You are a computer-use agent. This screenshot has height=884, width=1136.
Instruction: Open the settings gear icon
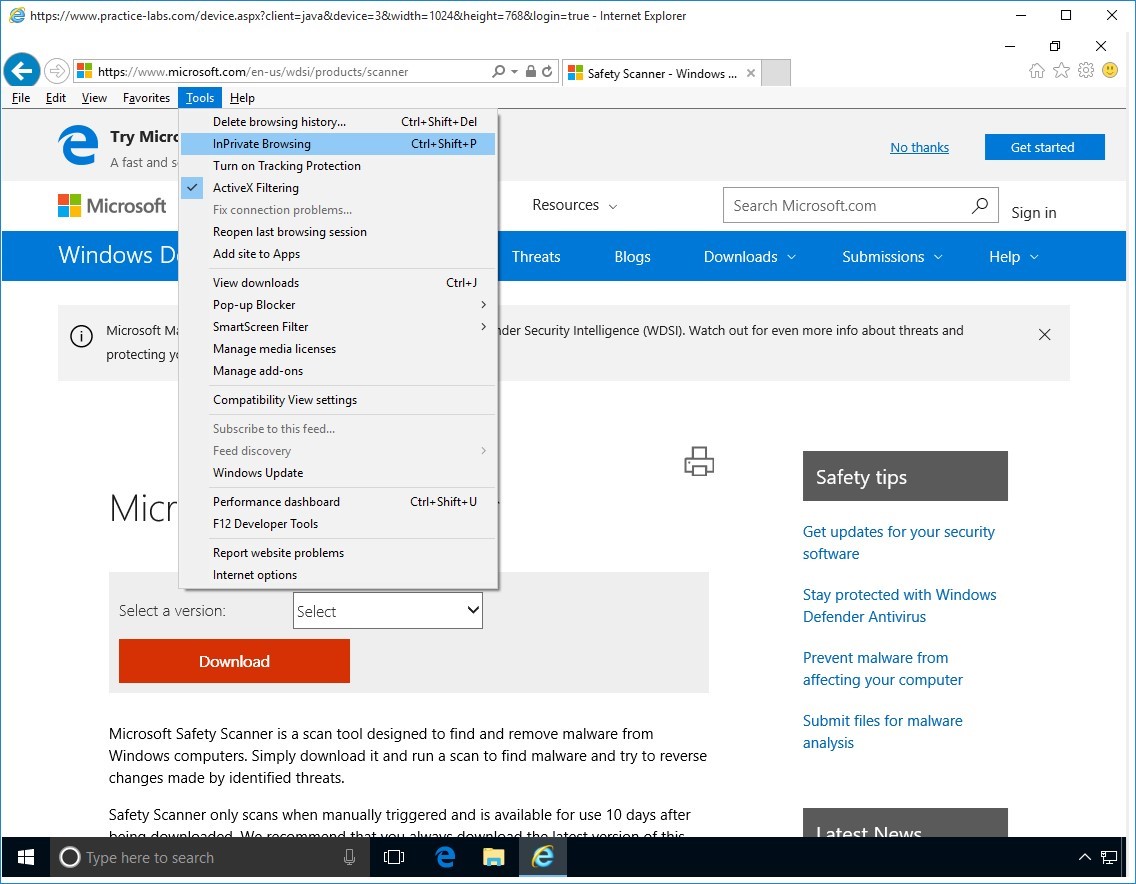point(1085,71)
